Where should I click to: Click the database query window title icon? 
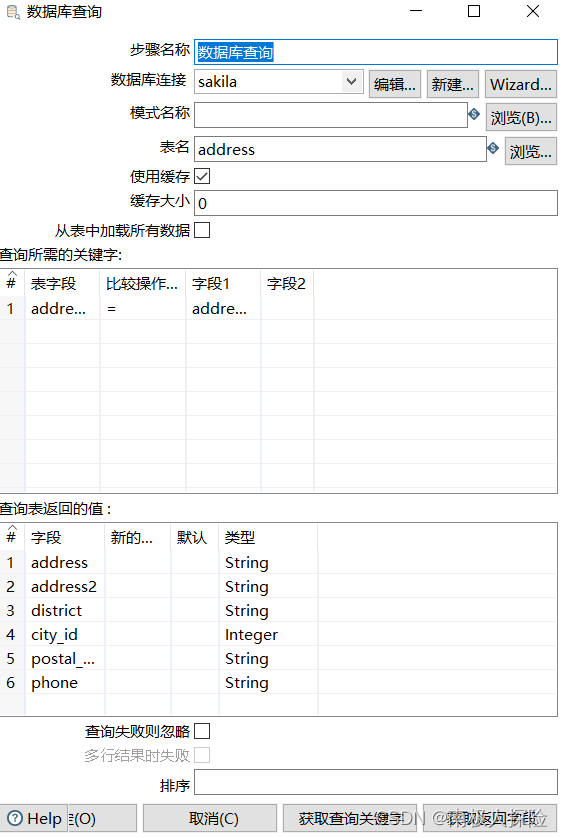point(13,12)
